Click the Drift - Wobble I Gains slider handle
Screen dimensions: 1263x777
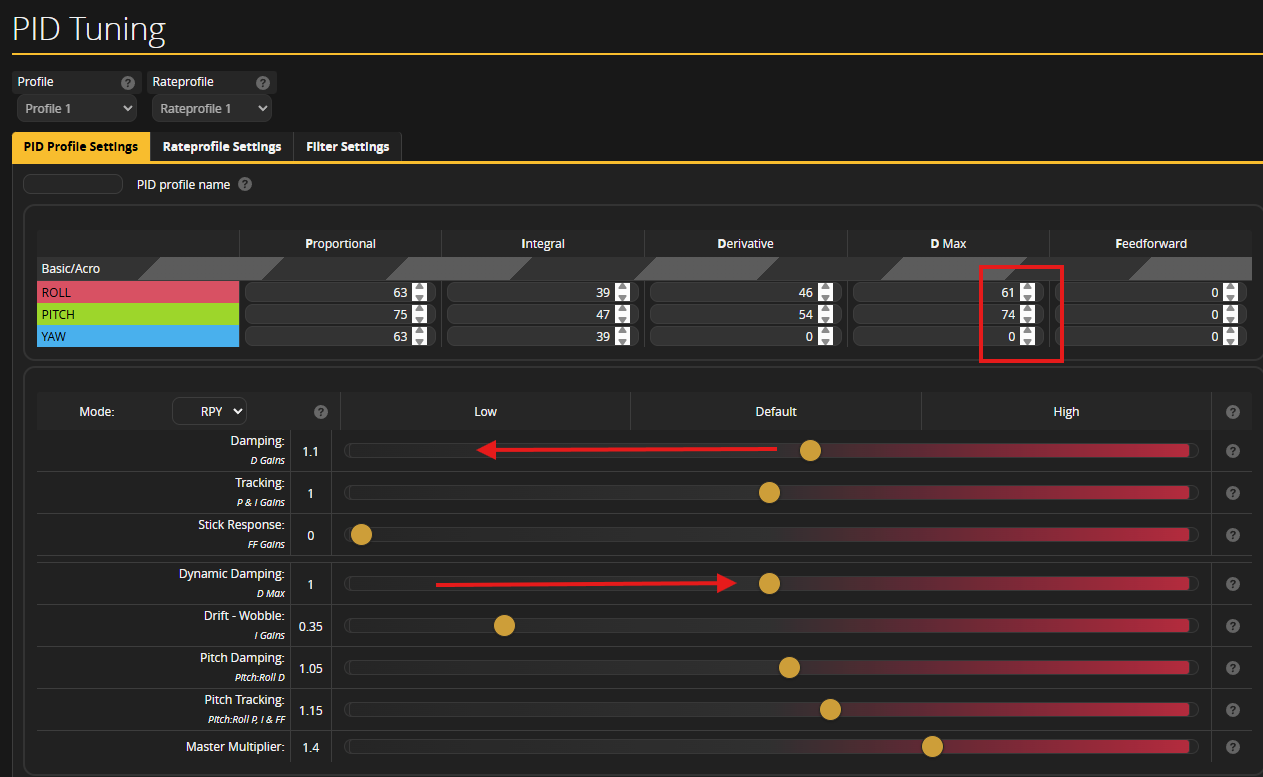tap(504, 626)
